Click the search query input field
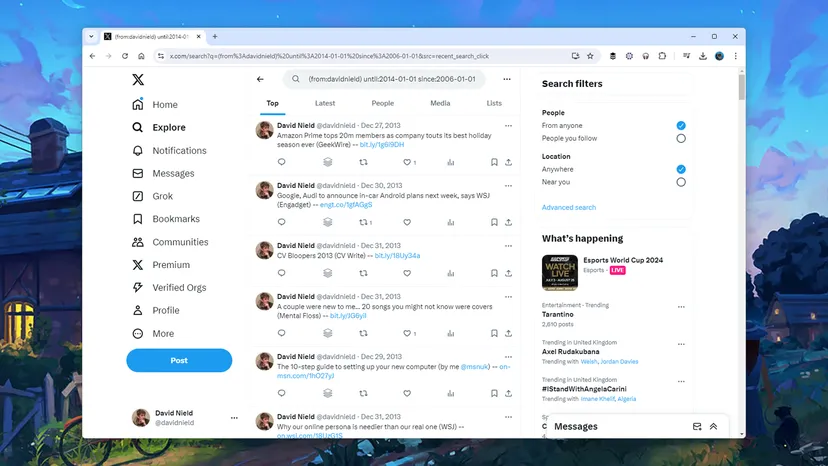The image size is (828, 466). 383,79
